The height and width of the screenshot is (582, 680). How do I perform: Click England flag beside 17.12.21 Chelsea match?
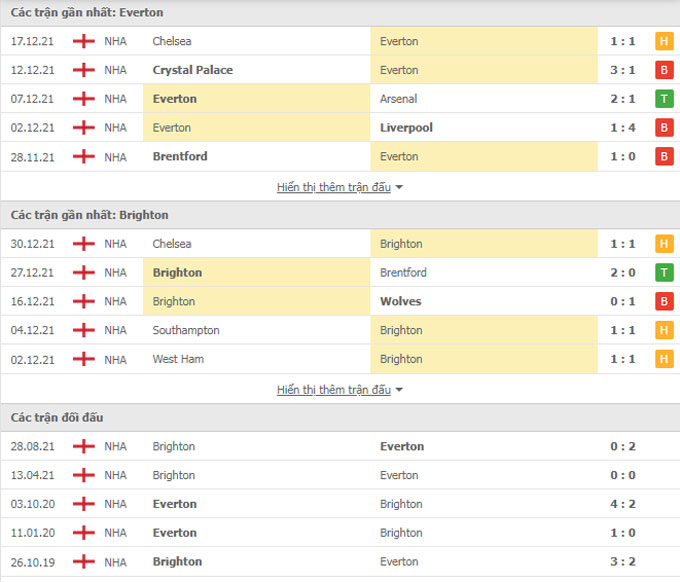coord(84,41)
